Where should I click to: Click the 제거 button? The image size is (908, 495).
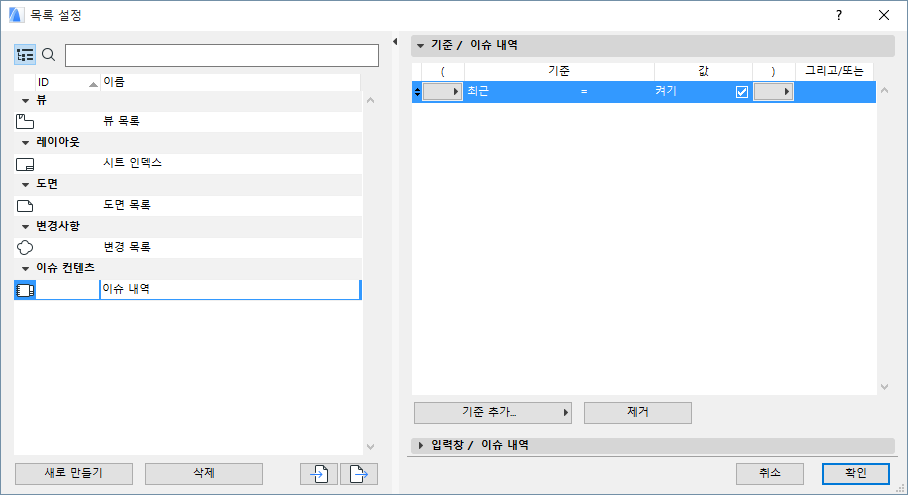pyautogui.click(x=638, y=413)
